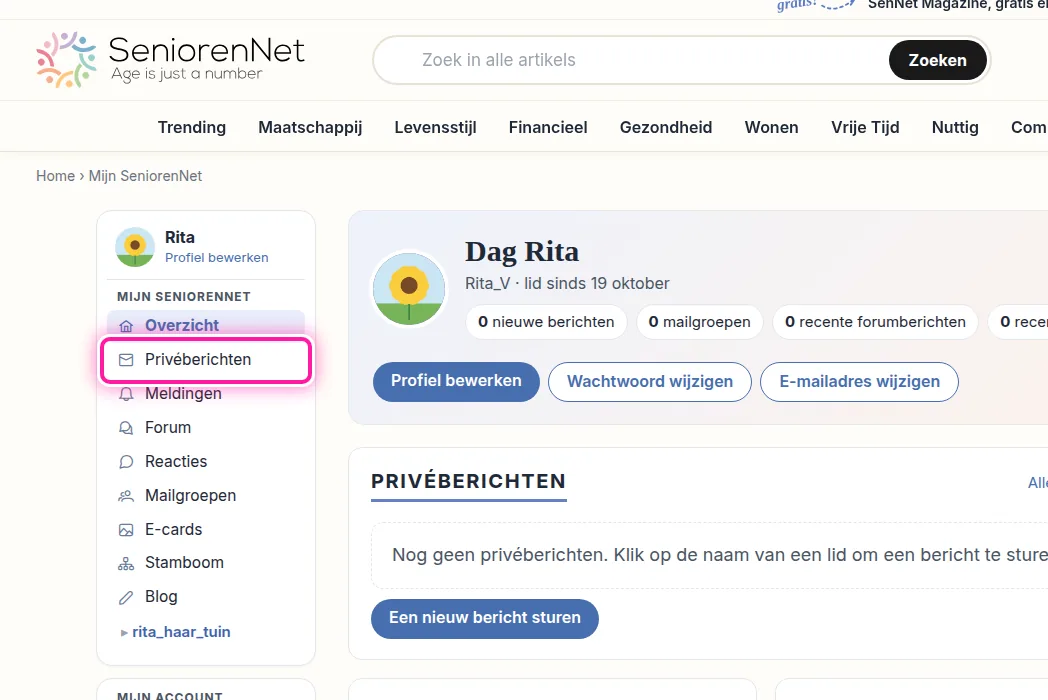This screenshot has width=1048, height=700.
Task: Open the Maatschappij menu
Action: point(310,127)
